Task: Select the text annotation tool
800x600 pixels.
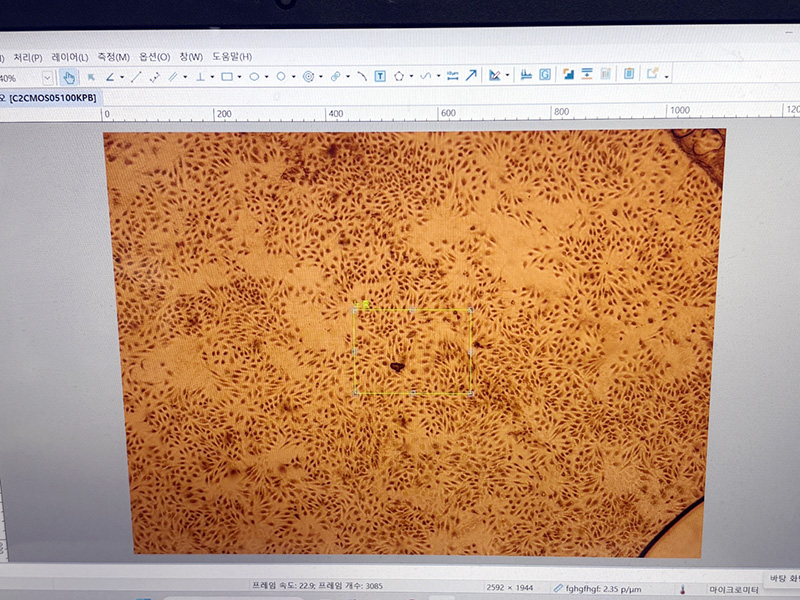Action: pyautogui.click(x=380, y=76)
